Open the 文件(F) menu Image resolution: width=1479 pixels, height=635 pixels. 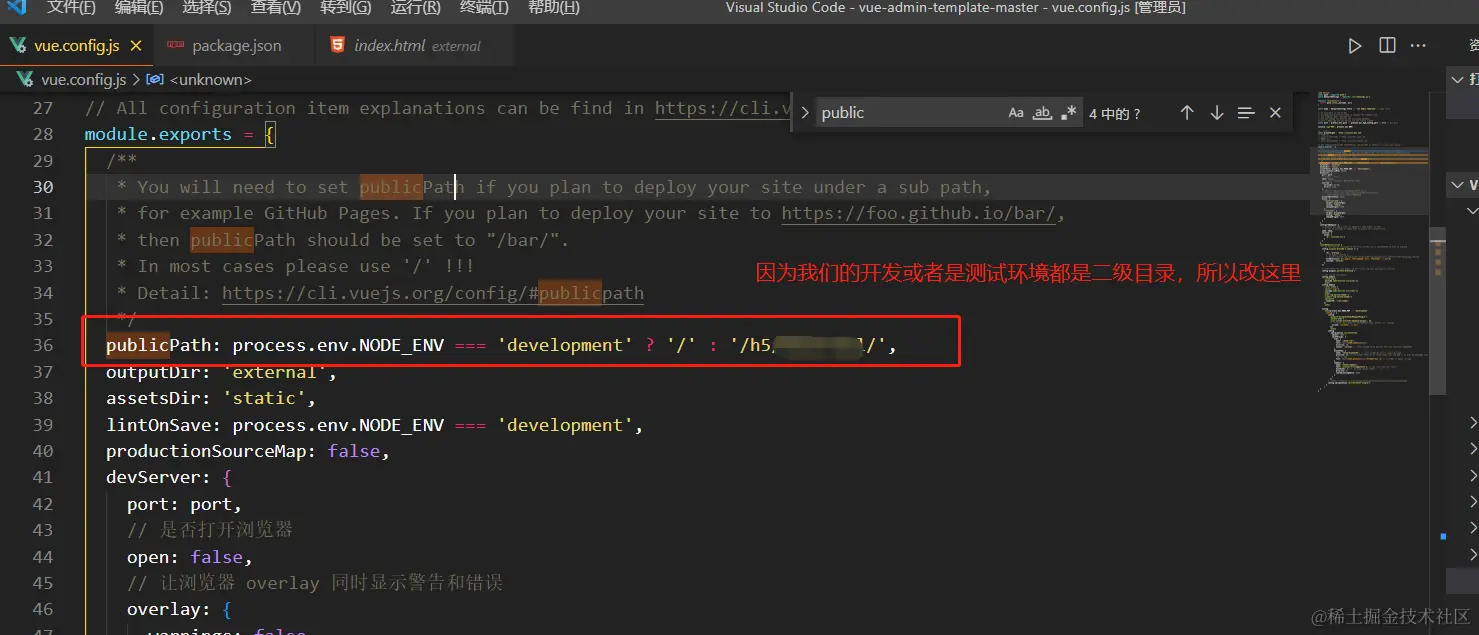click(x=71, y=8)
